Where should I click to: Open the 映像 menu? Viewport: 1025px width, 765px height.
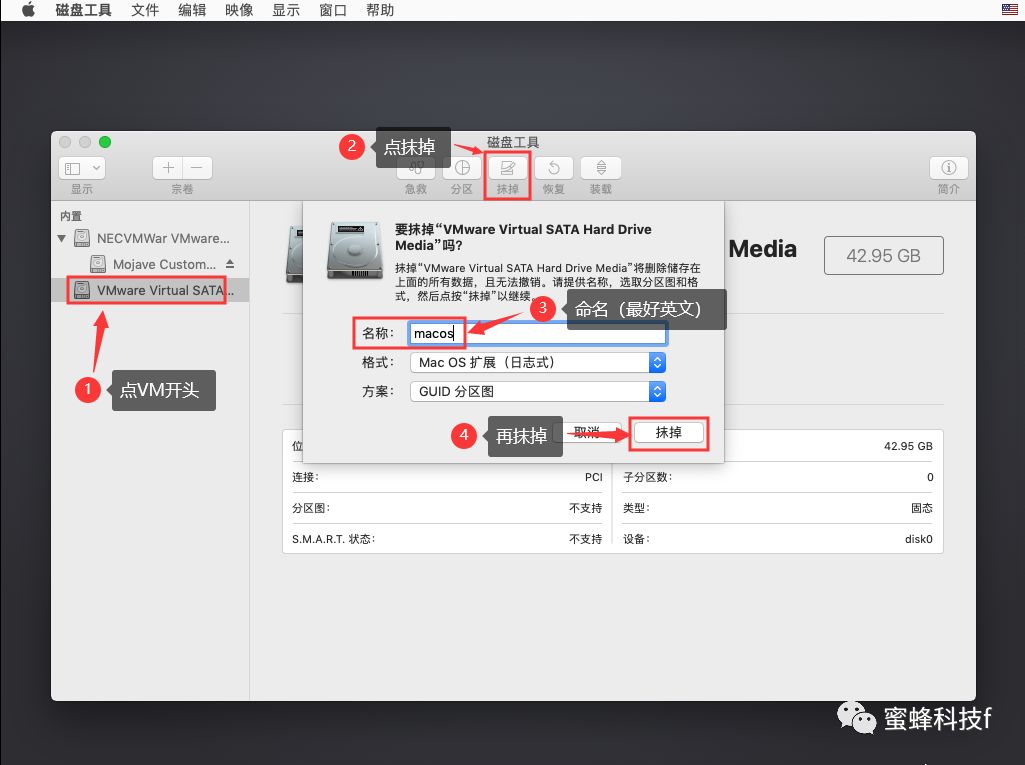tap(239, 10)
